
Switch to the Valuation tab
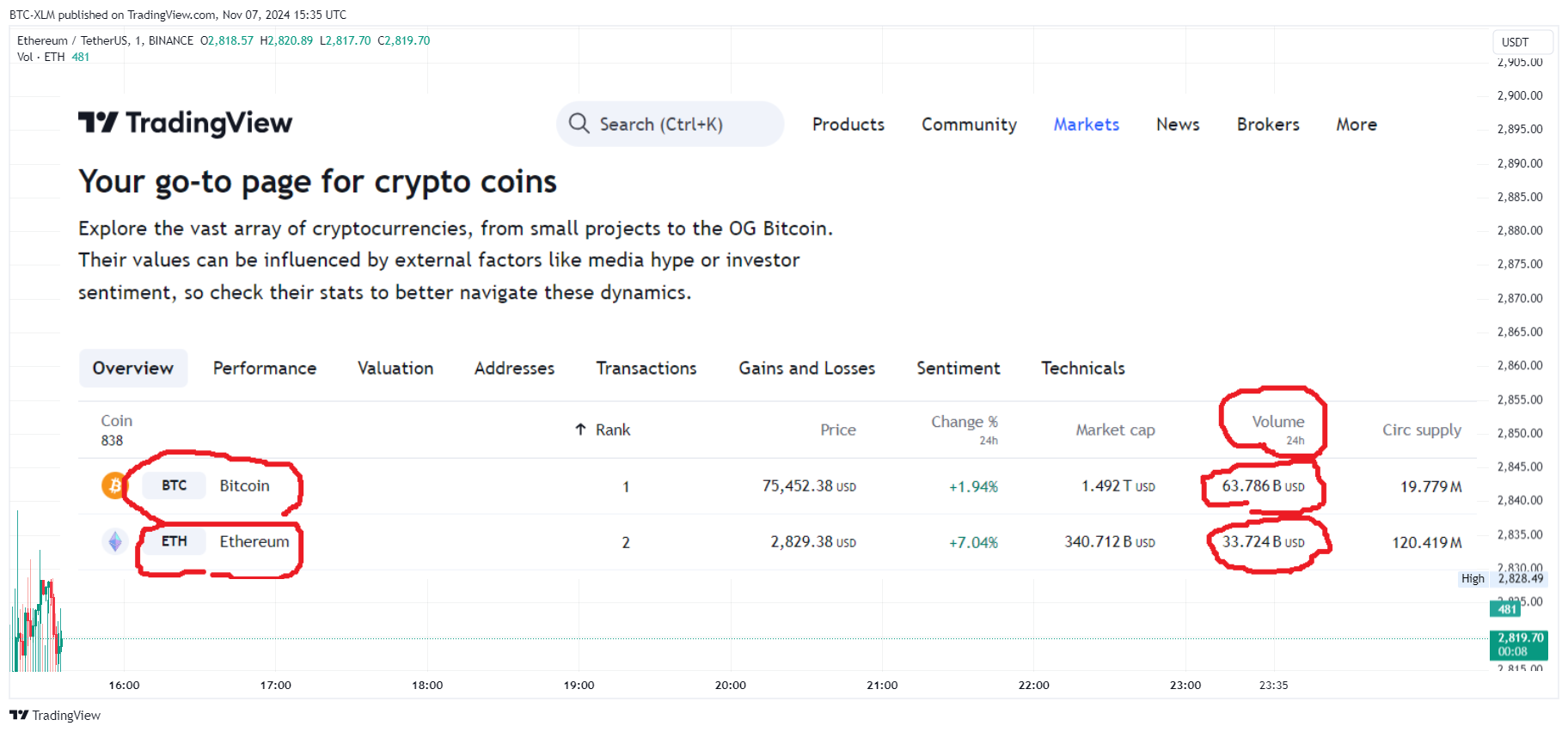pyautogui.click(x=395, y=369)
